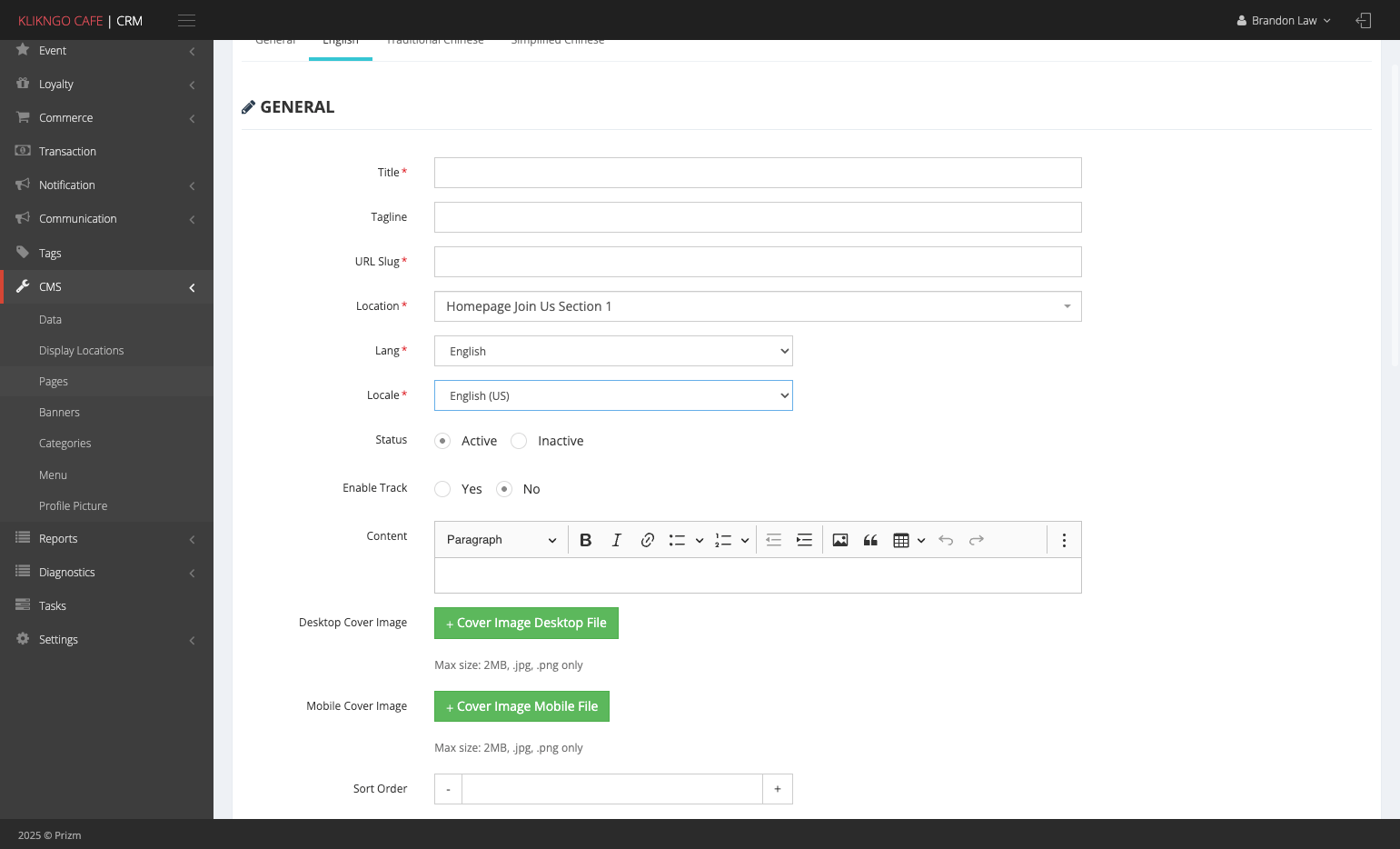
Task: Insert a link using the link icon
Action: click(648, 540)
